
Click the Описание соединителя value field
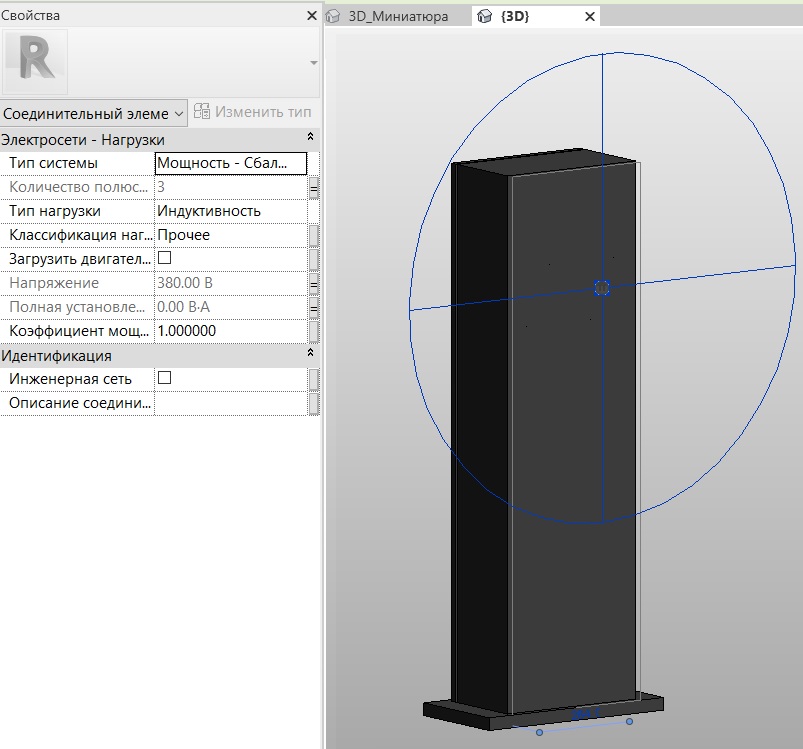(x=230, y=403)
